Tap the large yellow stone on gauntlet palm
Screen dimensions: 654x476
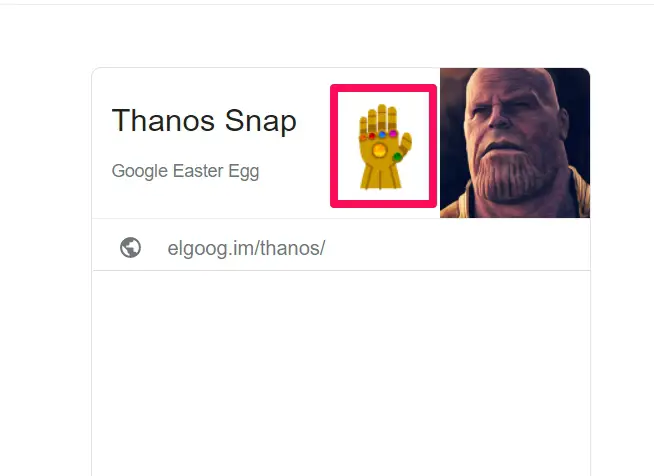click(380, 150)
